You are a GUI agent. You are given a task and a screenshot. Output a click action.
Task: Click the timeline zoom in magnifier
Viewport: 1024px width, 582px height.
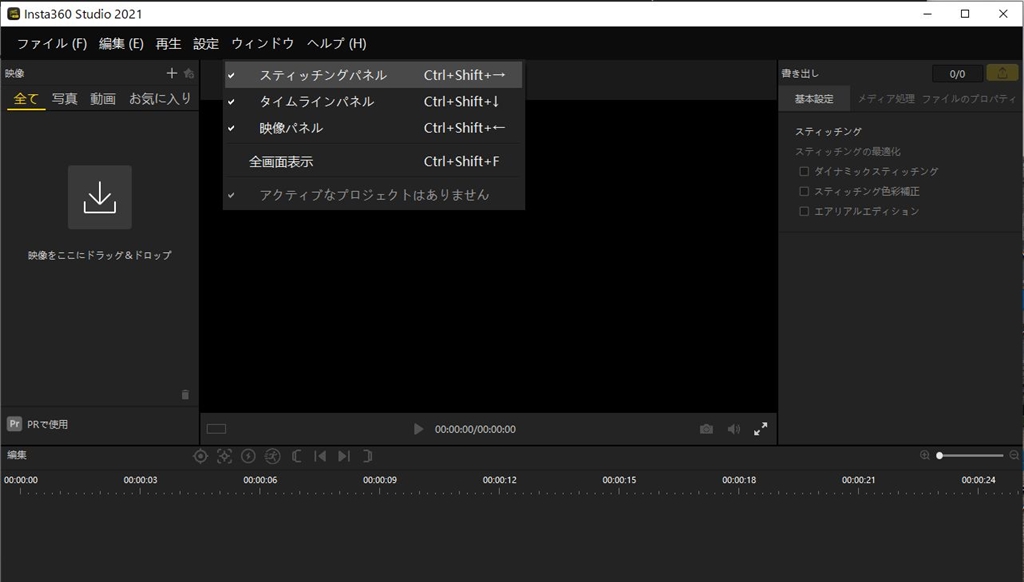point(925,455)
